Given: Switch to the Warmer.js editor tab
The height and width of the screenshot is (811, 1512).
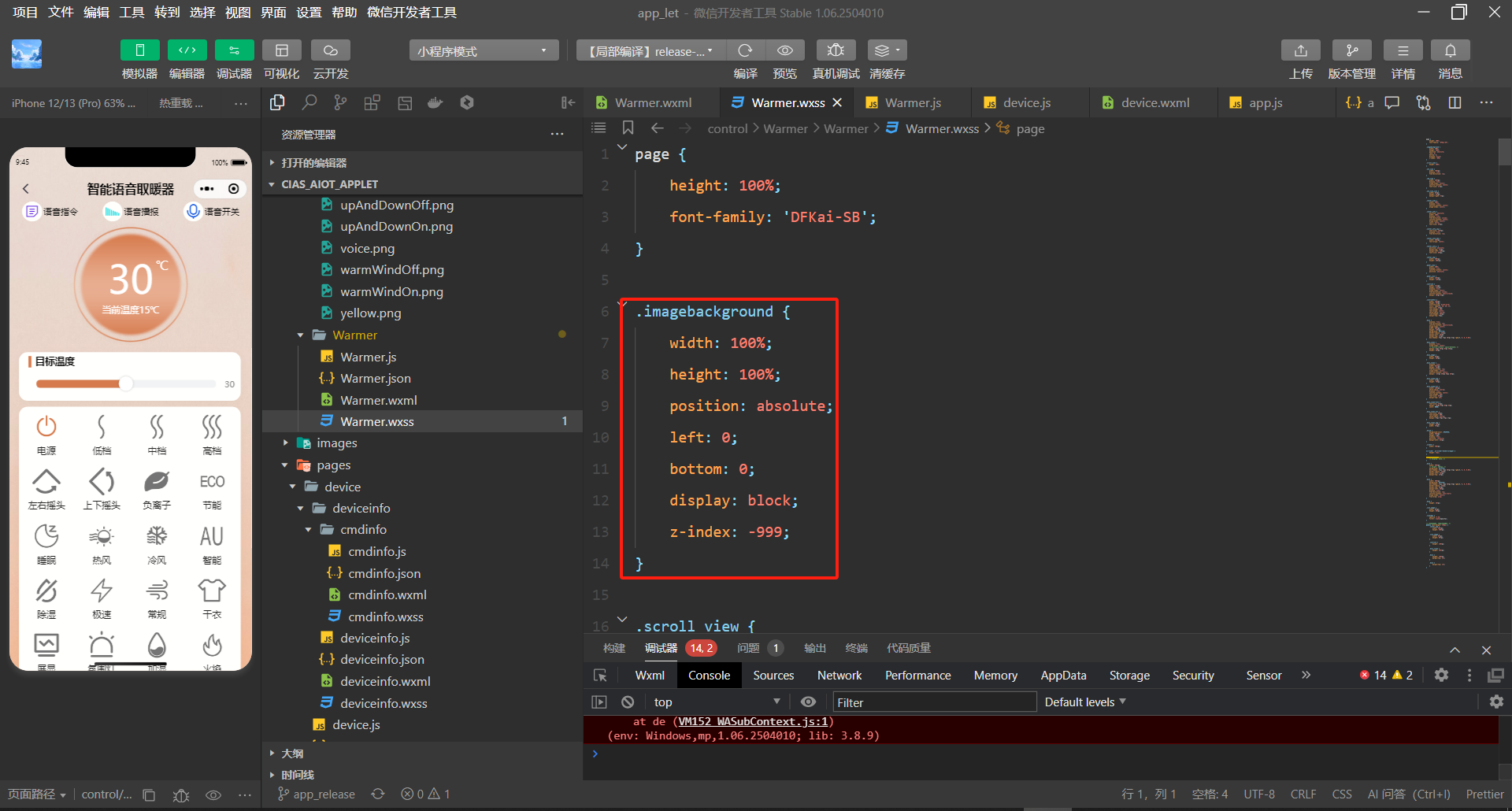Looking at the screenshot, I should coord(912,102).
